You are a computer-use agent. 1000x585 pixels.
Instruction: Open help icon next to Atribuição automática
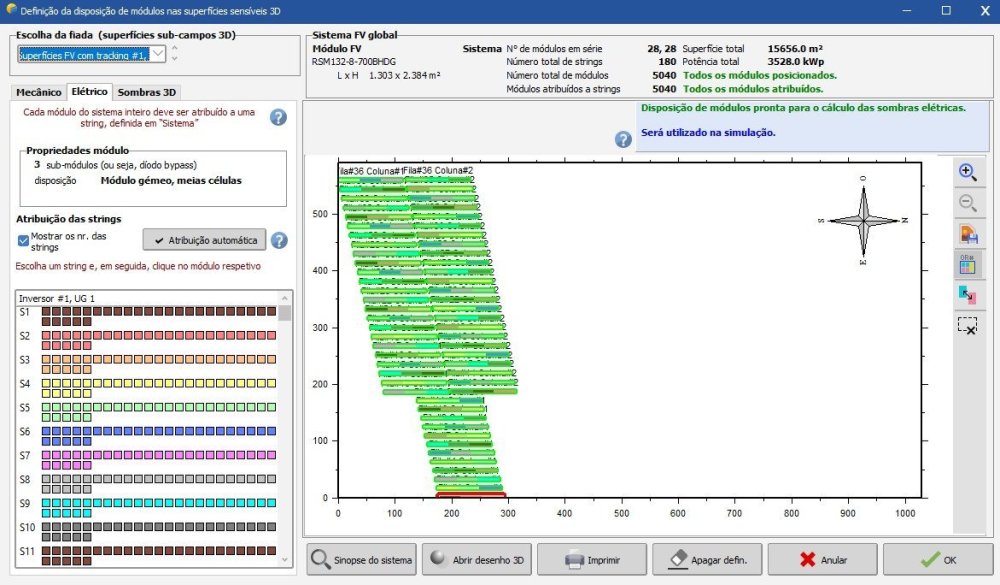click(x=279, y=240)
